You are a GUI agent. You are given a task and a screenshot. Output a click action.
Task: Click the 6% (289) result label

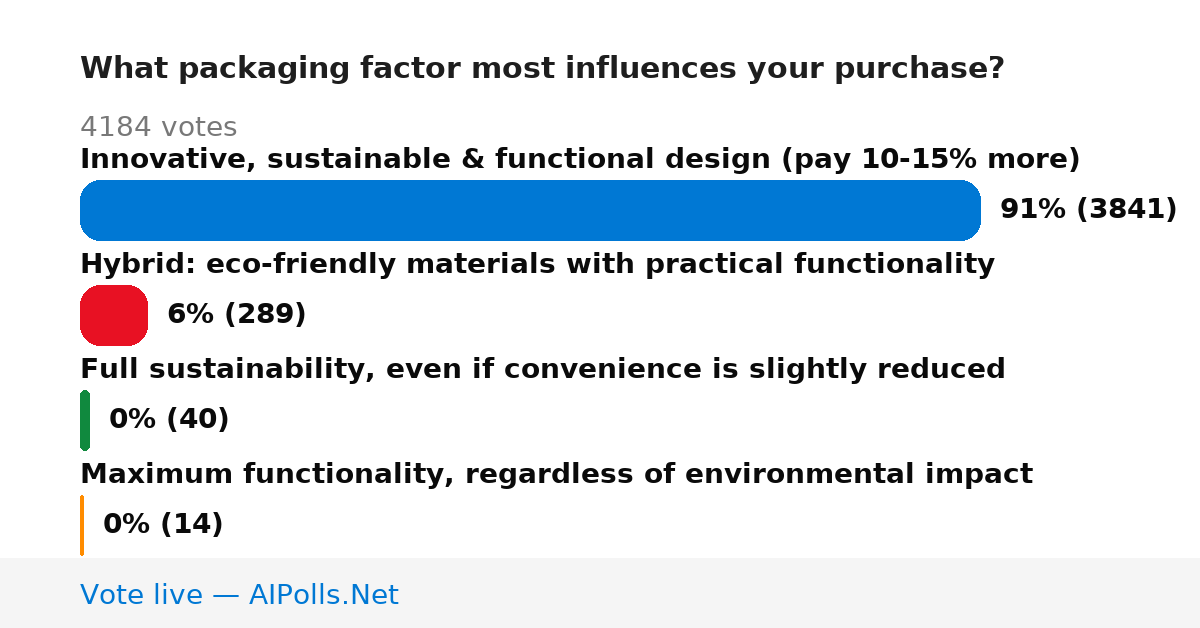click(x=236, y=314)
